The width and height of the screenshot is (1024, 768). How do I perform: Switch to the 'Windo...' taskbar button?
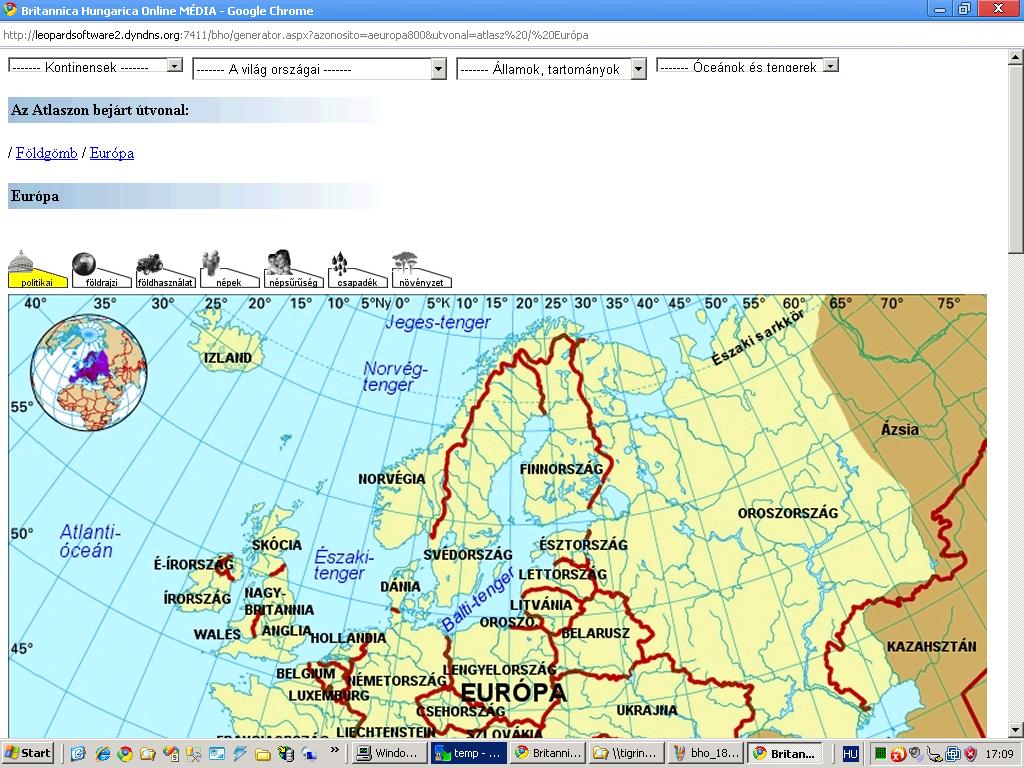(389, 753)
